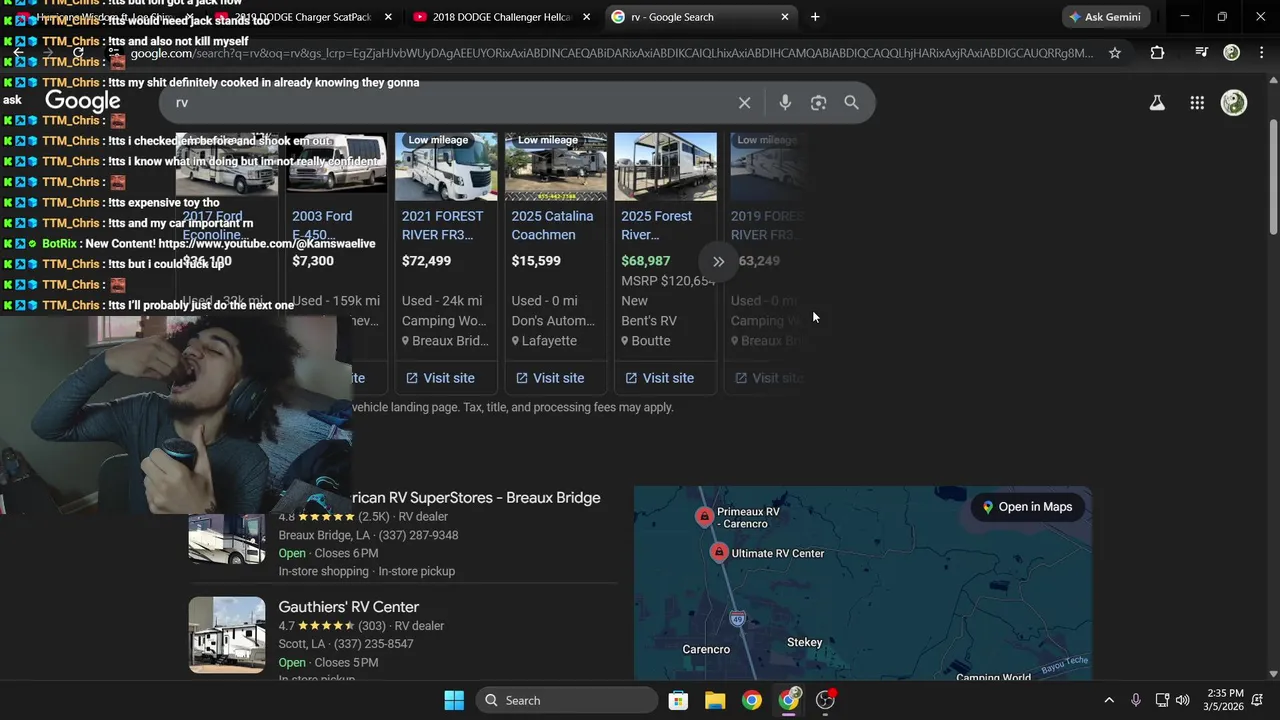Viewport: 1280px width, 720px height.
Task: Open 2021 FOREST RIVER FR3 listing title
Action: (442, 225)
